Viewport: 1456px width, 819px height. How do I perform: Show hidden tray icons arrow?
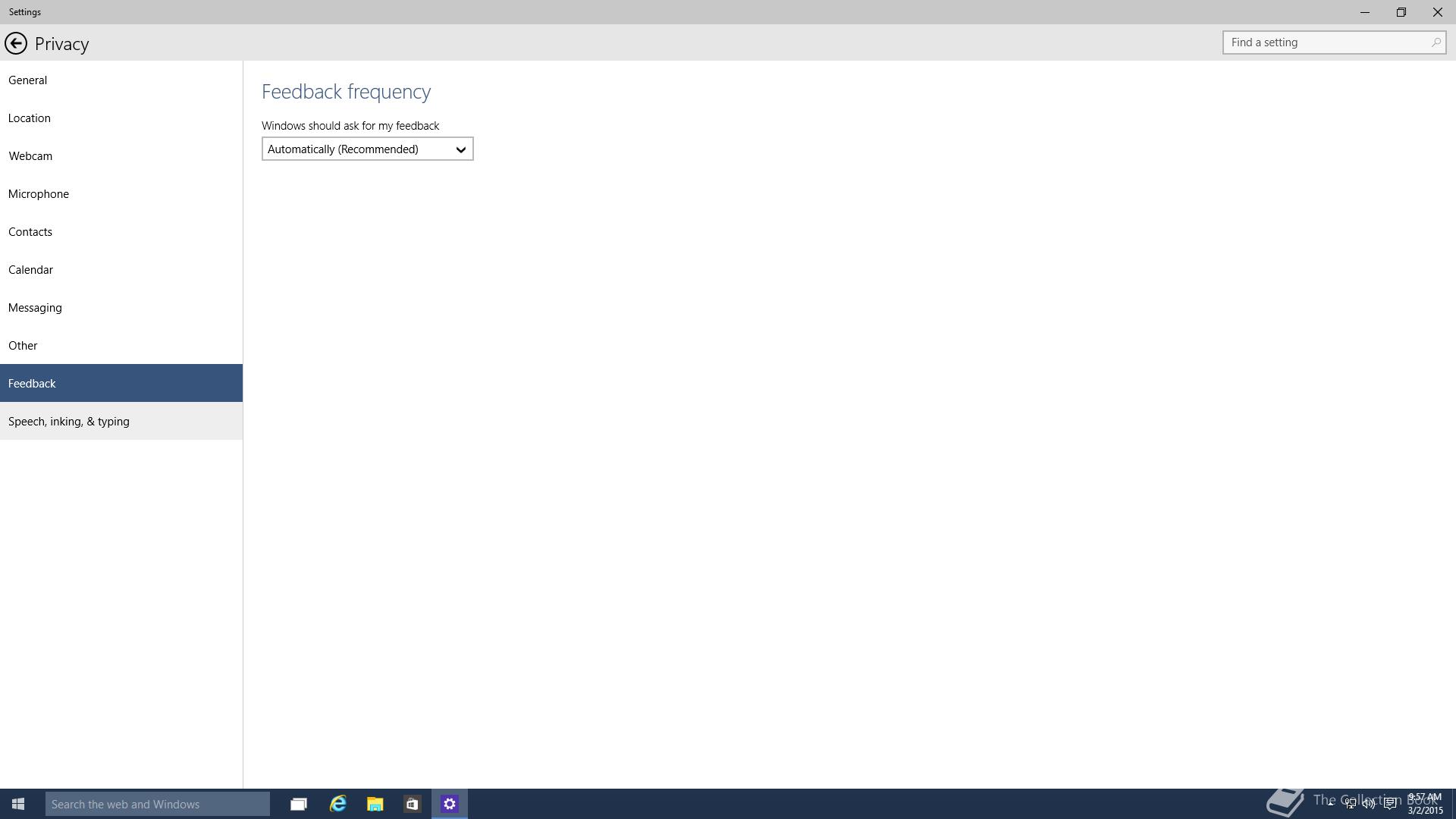tap(1329, 802)
